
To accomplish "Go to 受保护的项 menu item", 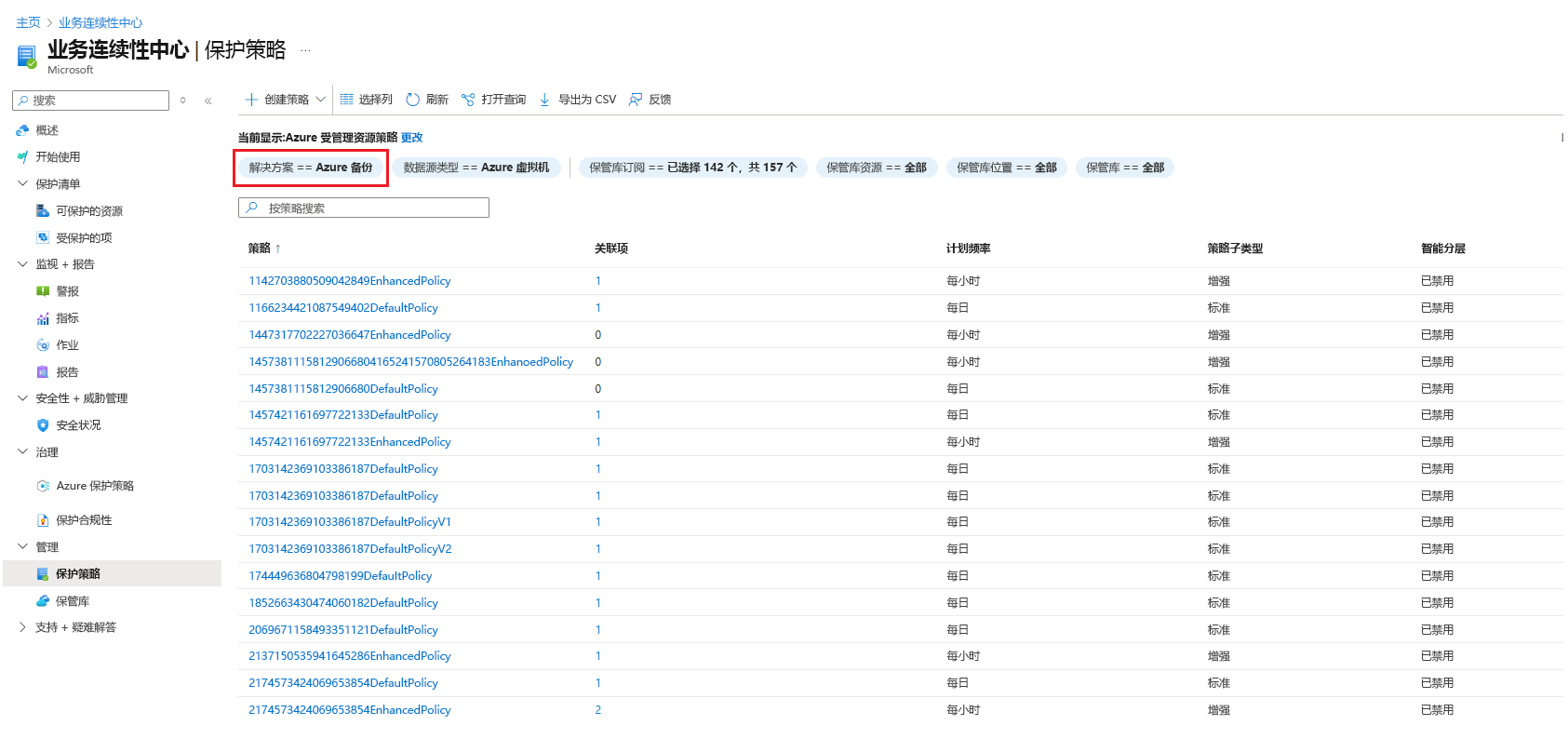I will pyautogui.click(x=84, y=238).
